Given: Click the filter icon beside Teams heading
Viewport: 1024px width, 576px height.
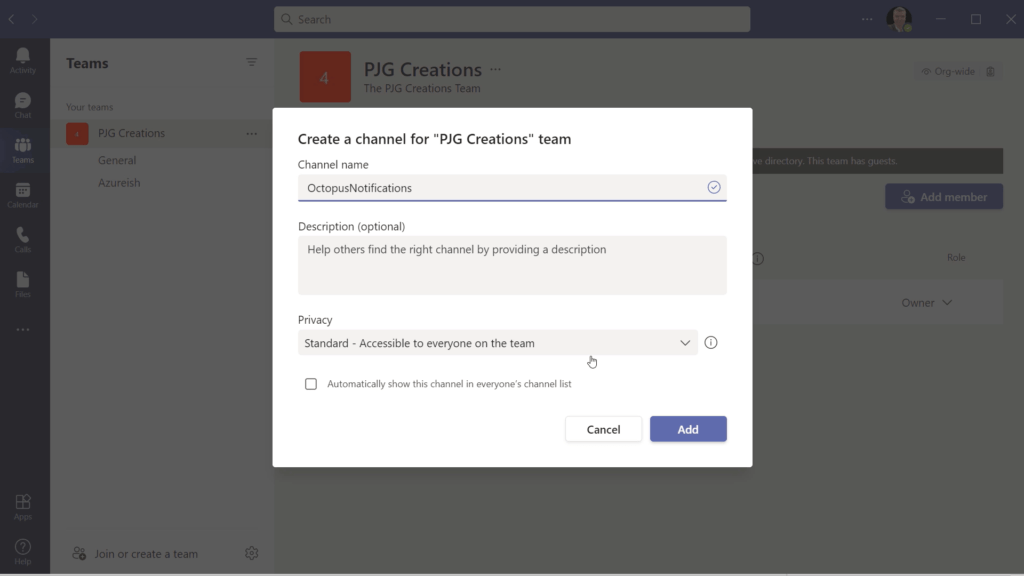Looking at the screenshot, I should (x=251, y=63).
